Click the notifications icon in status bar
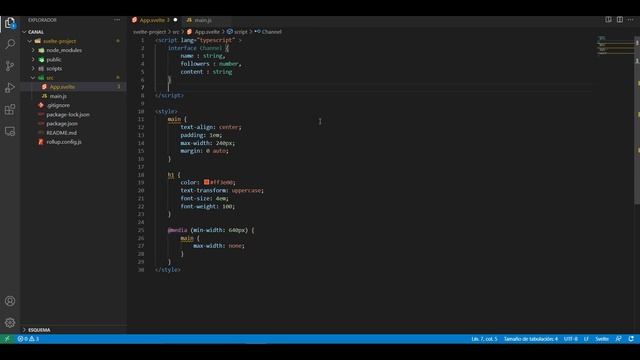This screenshot has width=640, height=360. pos(631,339)
